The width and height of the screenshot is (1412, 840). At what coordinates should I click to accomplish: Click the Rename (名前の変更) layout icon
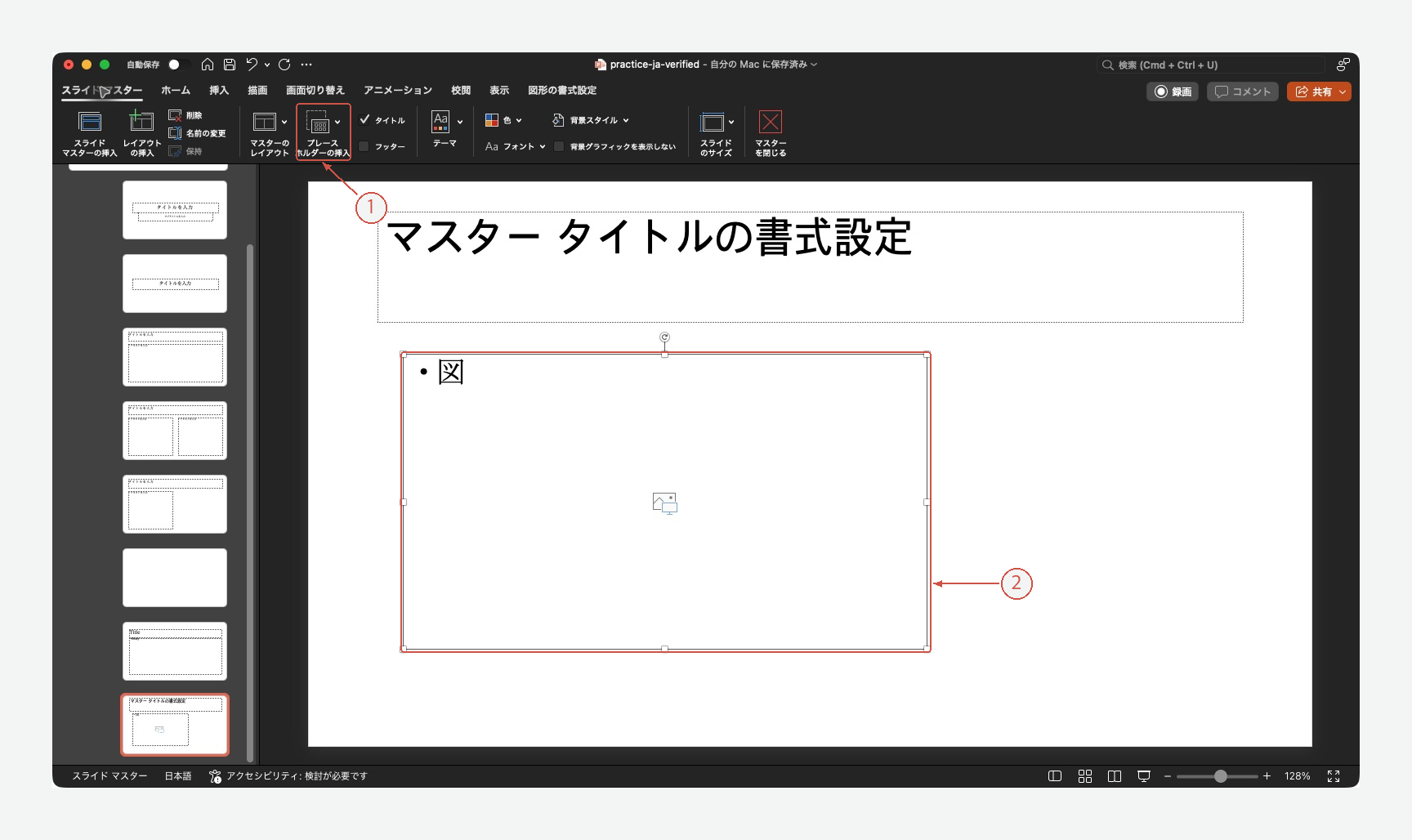tap(175, 133)
